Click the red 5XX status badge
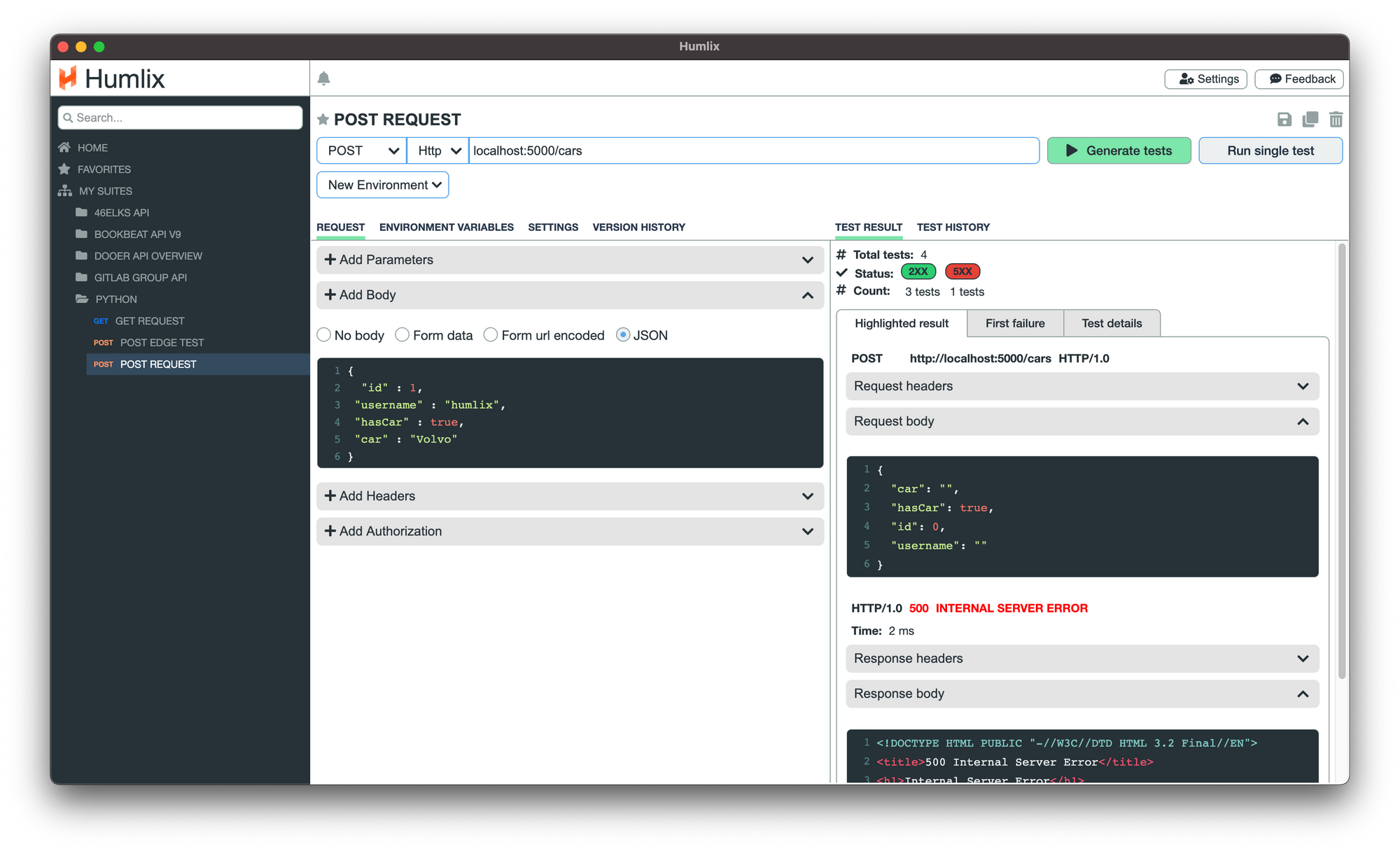The height and width of the screenshot is (851, 1400). point(962,272)
